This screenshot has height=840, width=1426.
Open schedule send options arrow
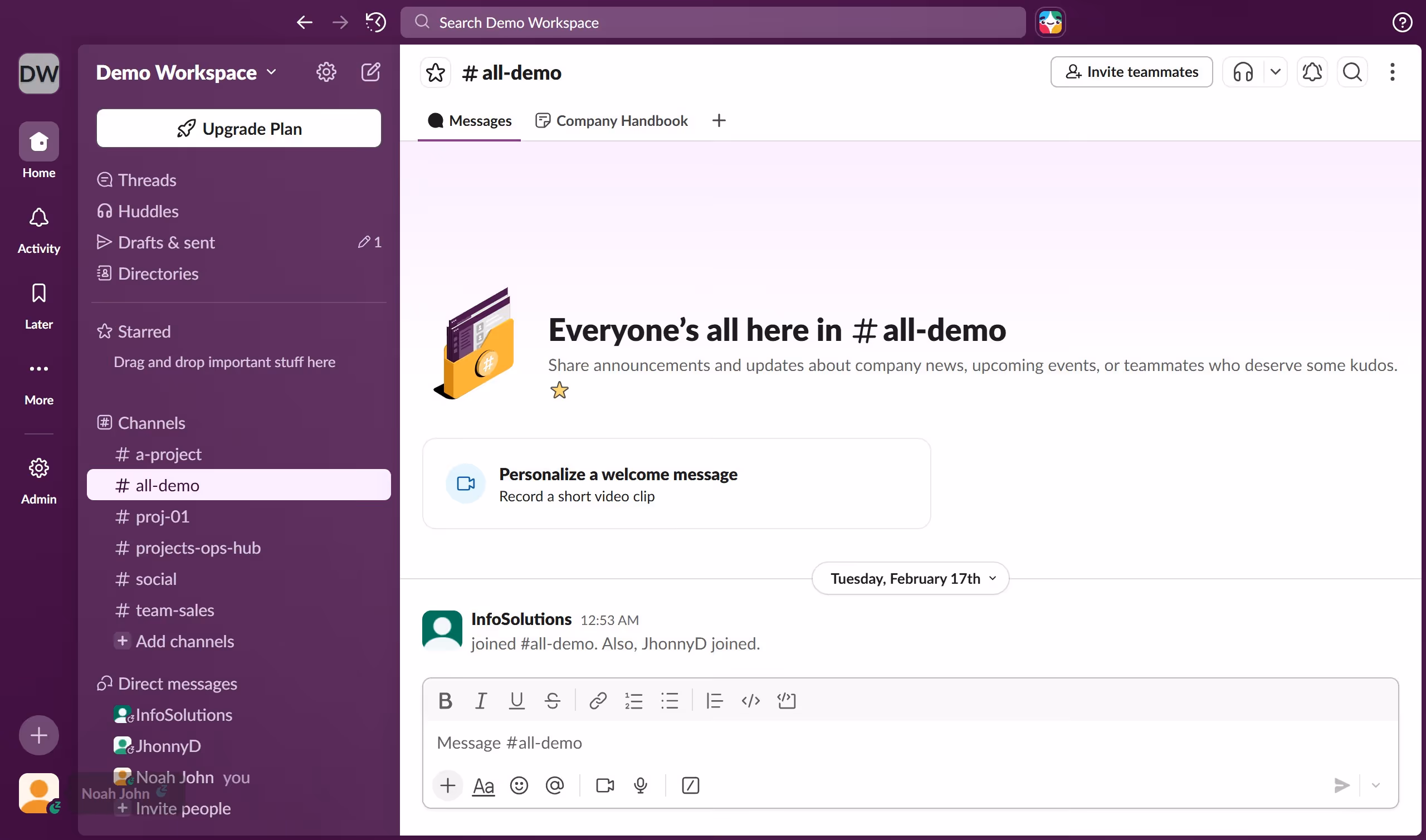[x=1375, y=785]
